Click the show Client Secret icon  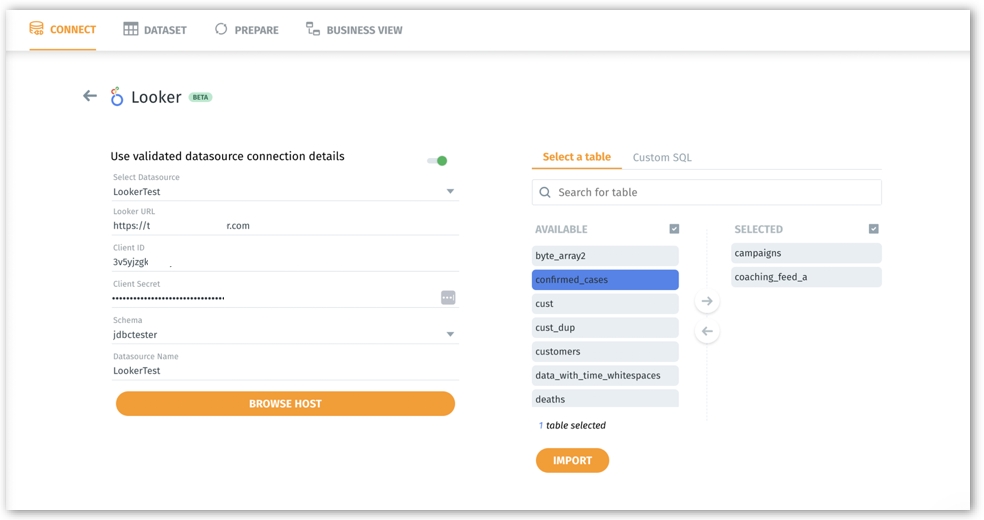coord(448,298)
